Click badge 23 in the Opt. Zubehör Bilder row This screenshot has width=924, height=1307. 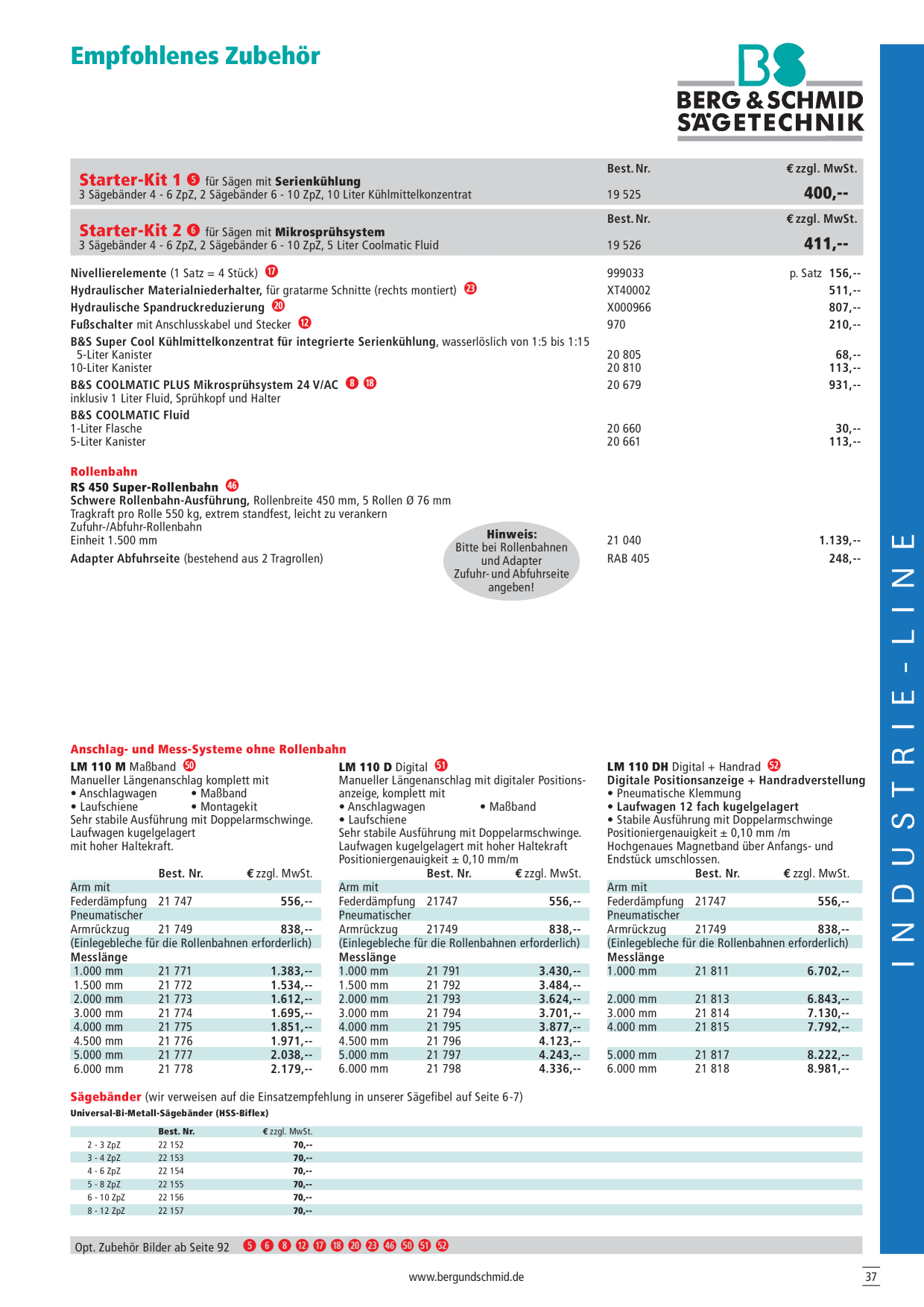coord(372,1245)
